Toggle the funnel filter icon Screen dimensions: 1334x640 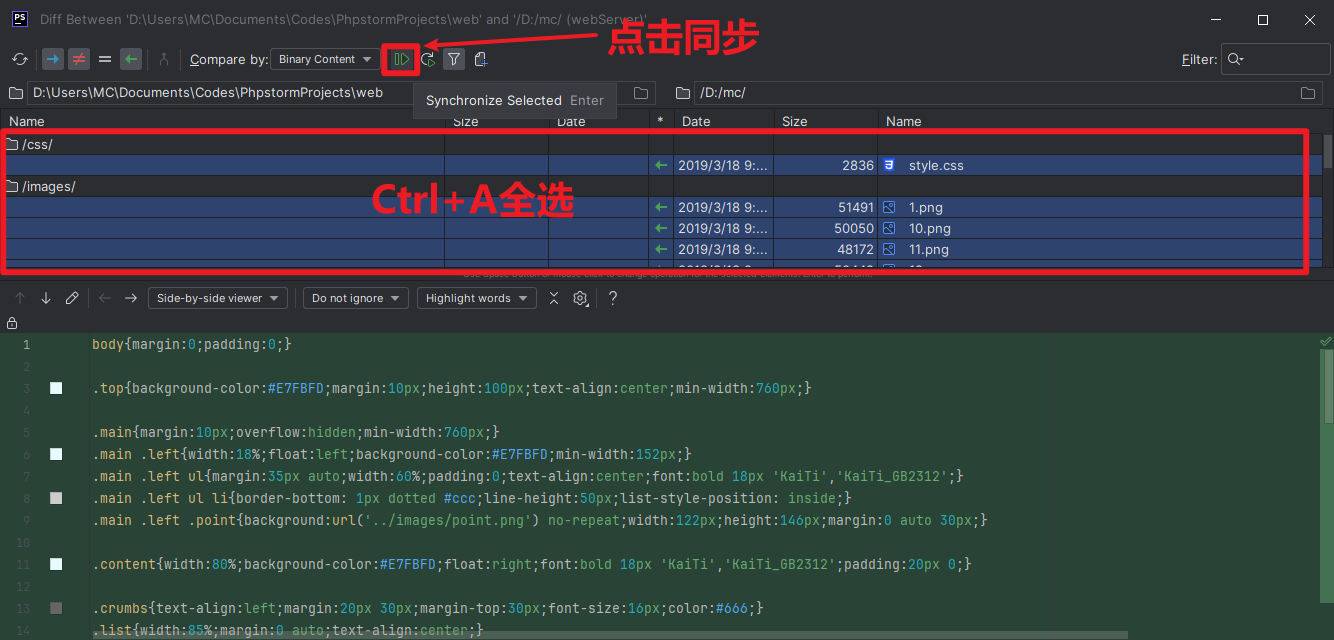(x=454, y=59)
